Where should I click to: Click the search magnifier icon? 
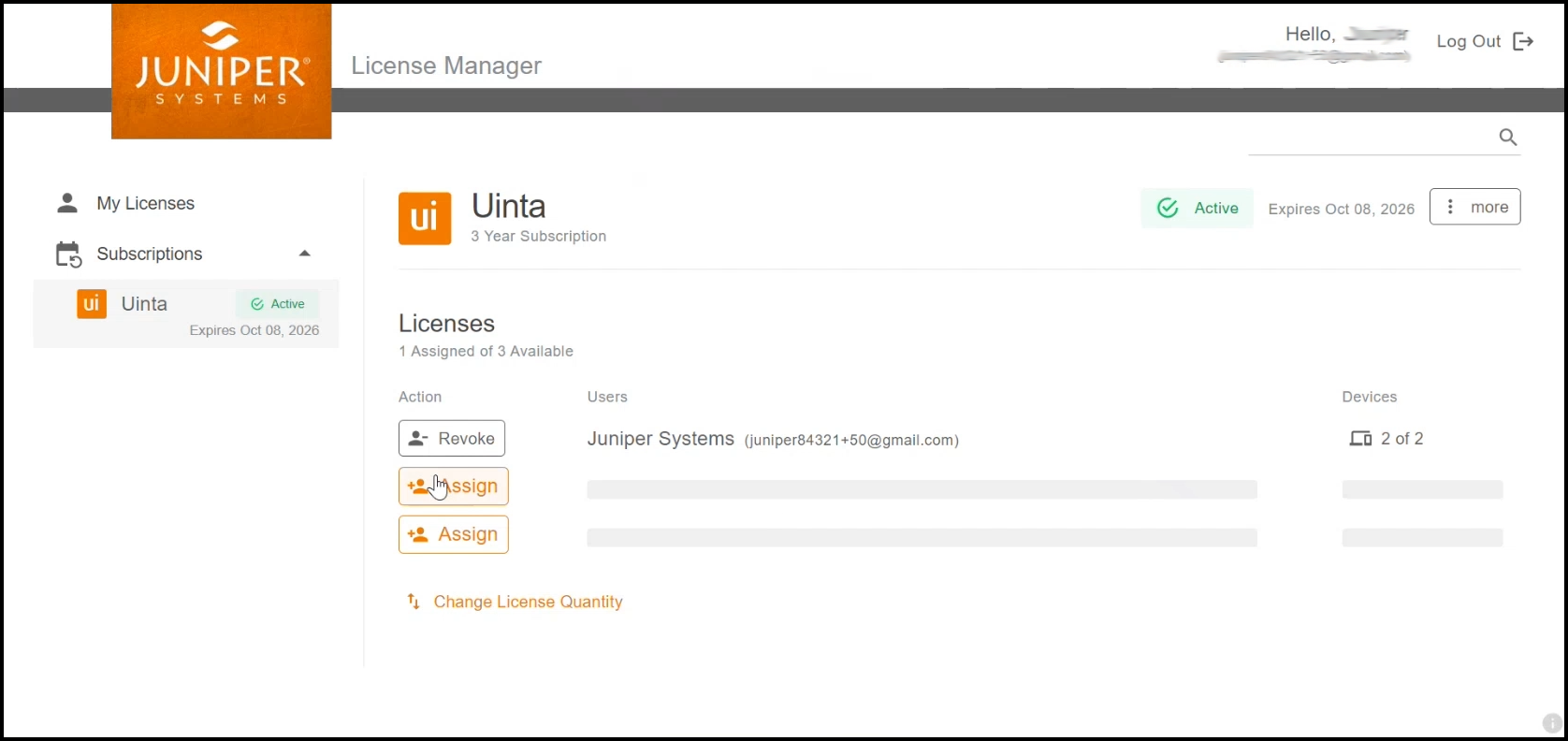tap(1507, 138)
